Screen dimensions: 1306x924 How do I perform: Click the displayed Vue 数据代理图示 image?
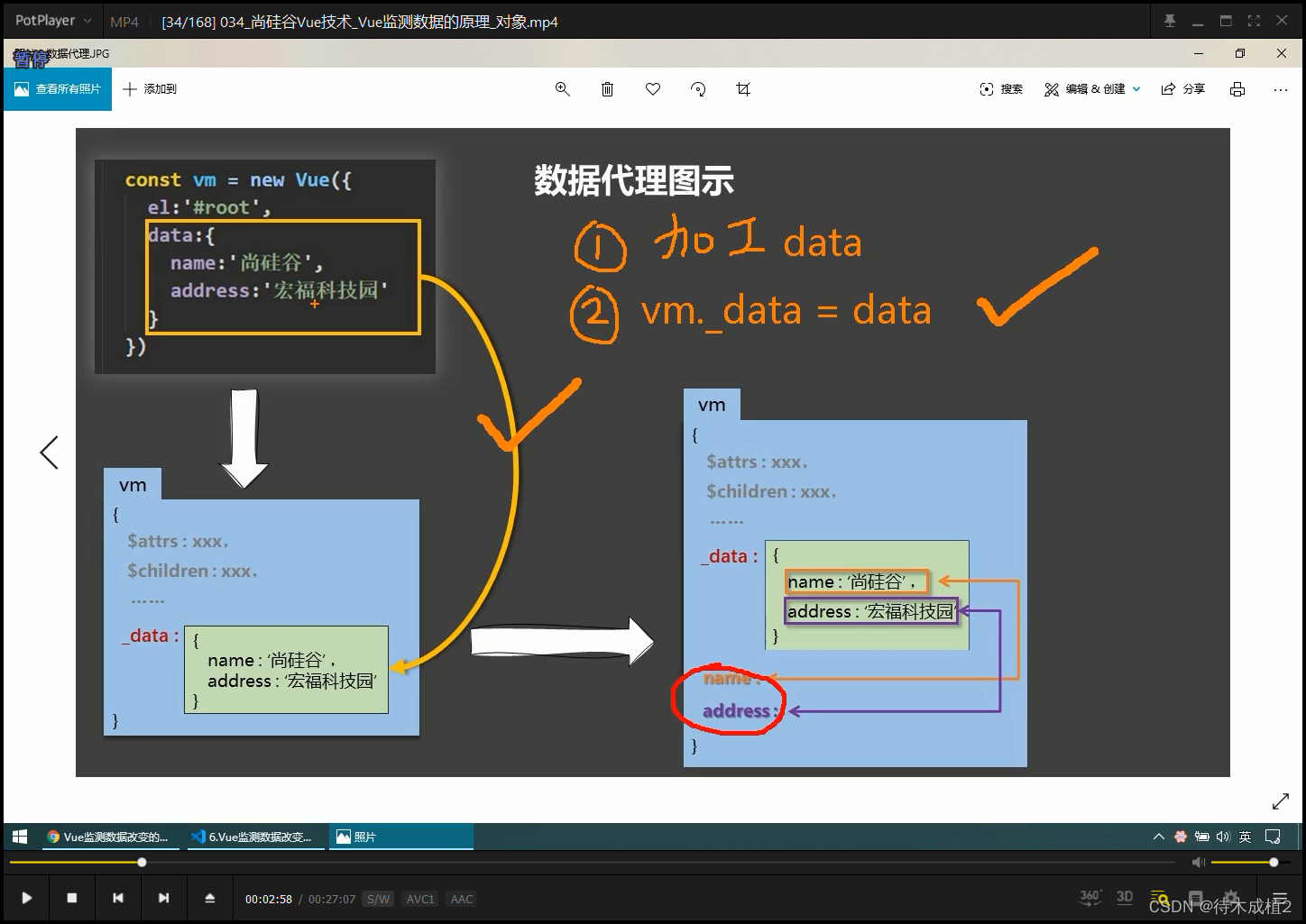[653, 453]
